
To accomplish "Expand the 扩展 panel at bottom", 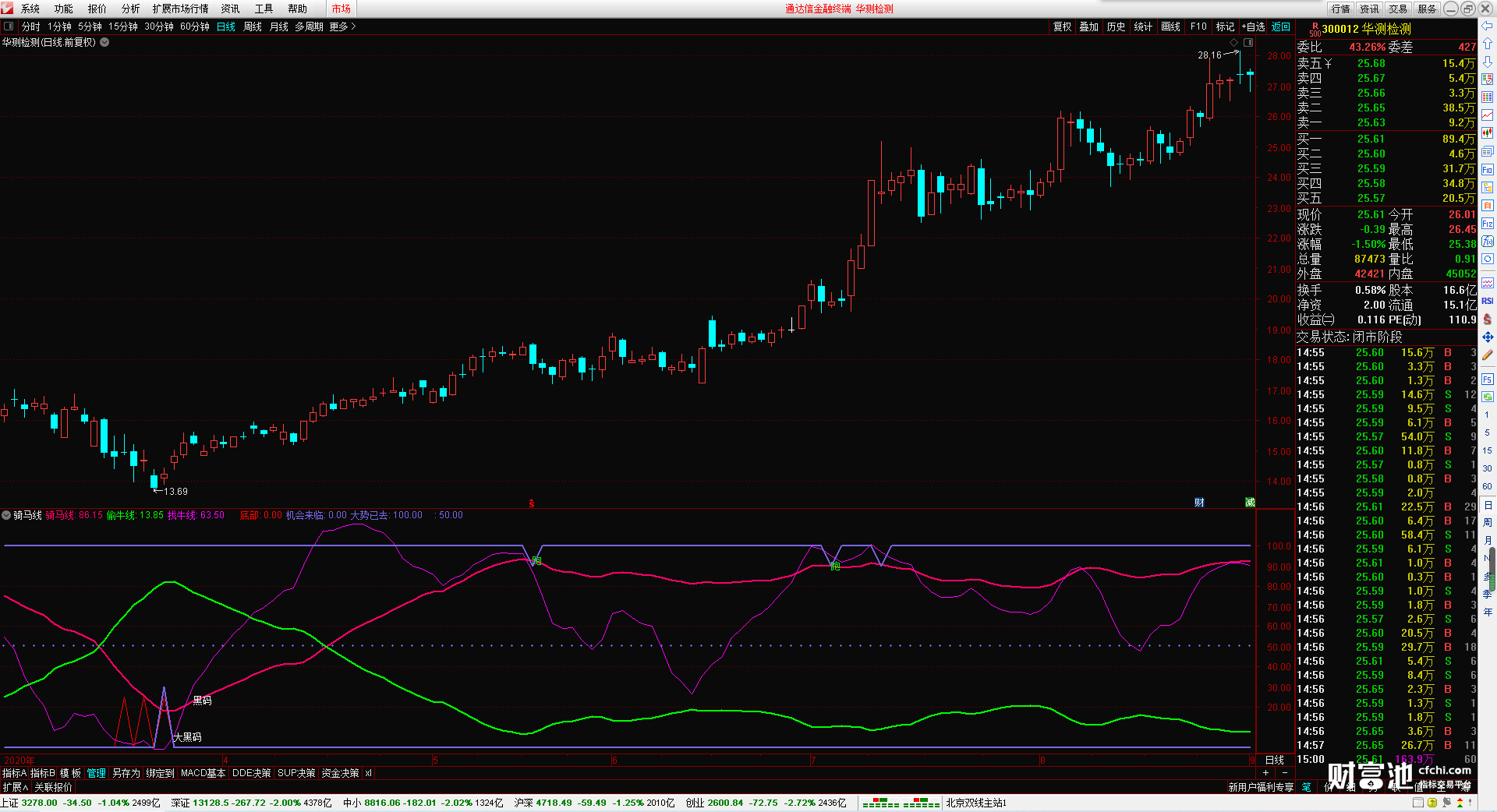I will pos(15,787).
